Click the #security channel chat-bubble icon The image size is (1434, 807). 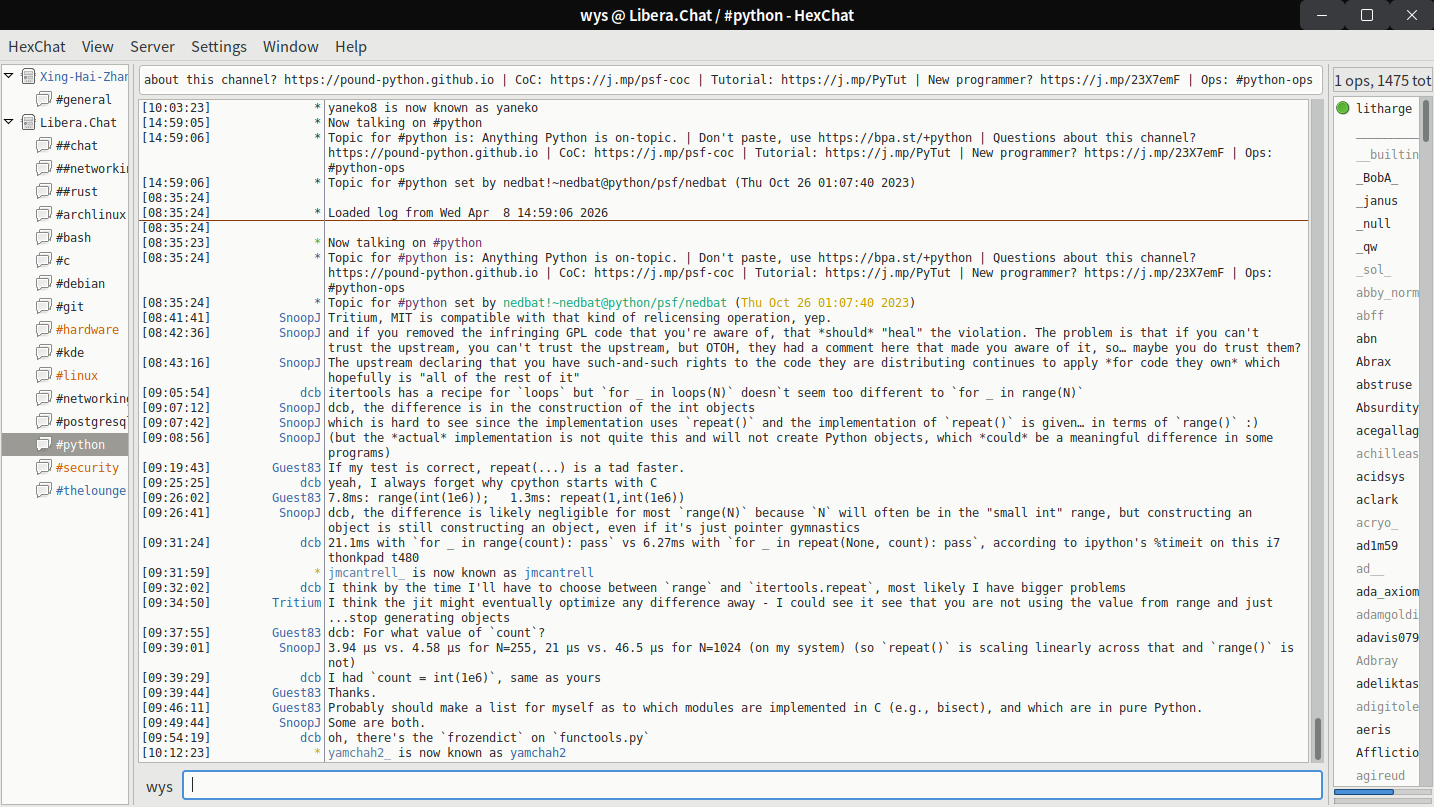point(44,468)
